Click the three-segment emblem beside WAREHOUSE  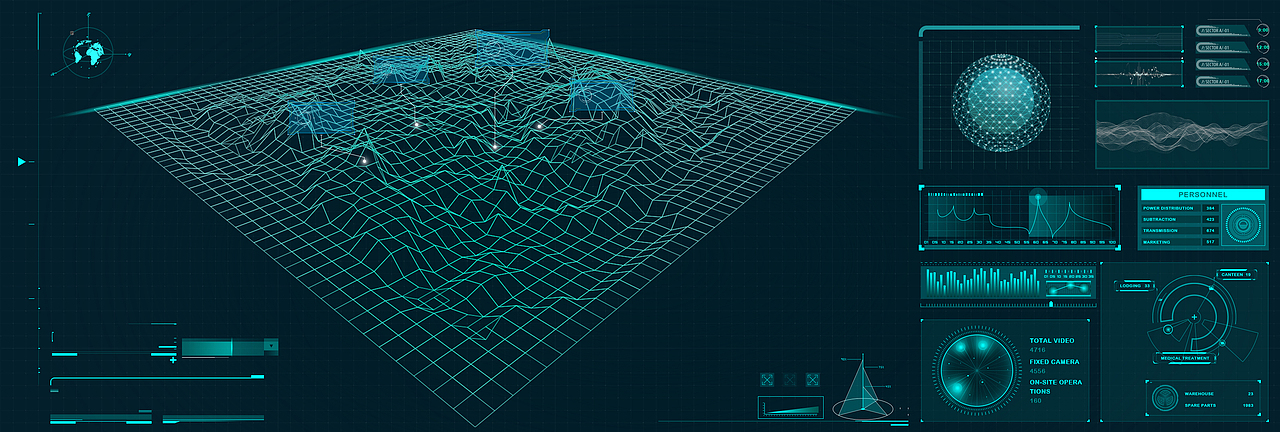[1164, 399]
